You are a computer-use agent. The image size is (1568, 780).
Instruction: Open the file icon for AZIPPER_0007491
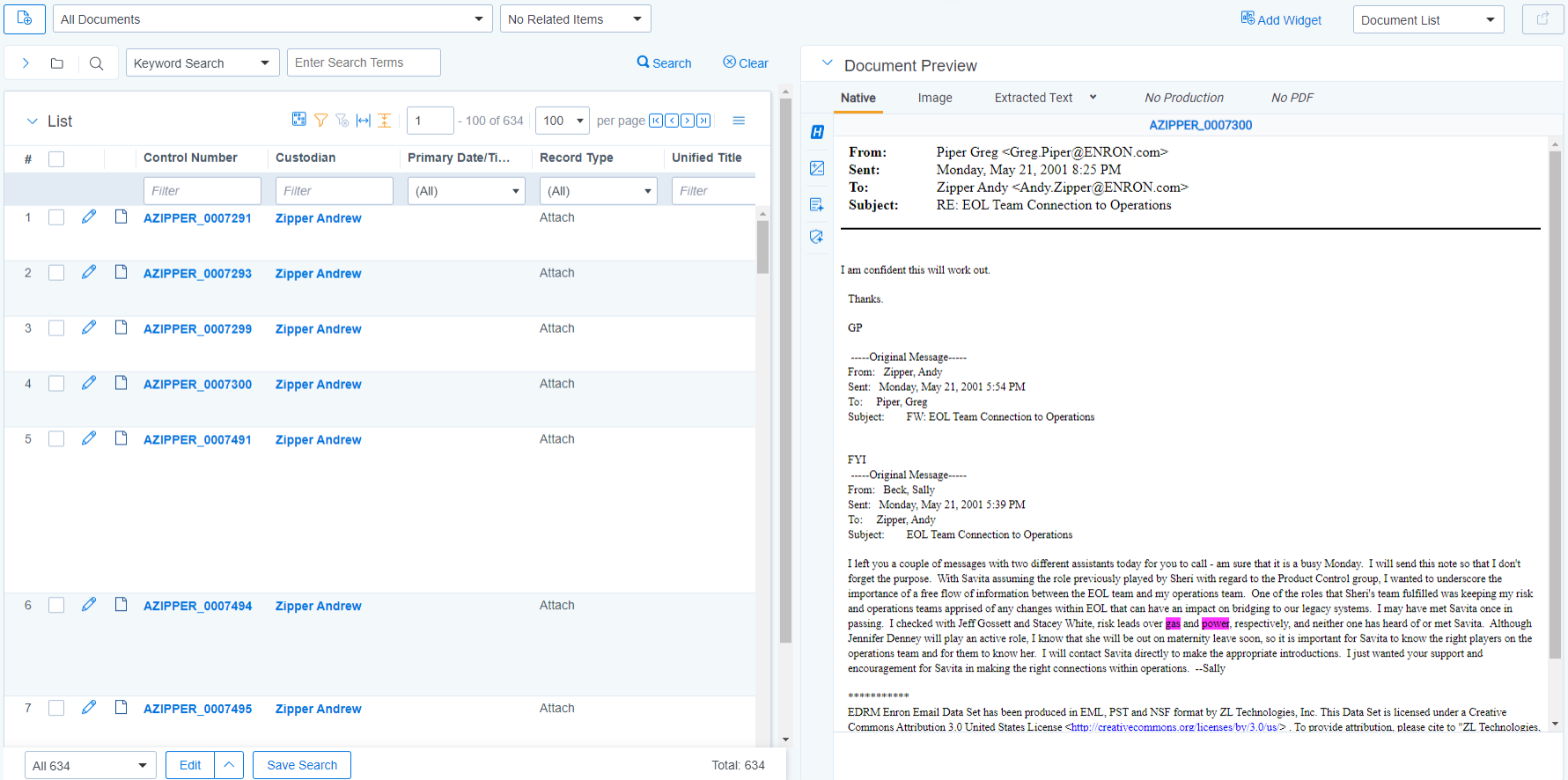click(x=121, y=438)
